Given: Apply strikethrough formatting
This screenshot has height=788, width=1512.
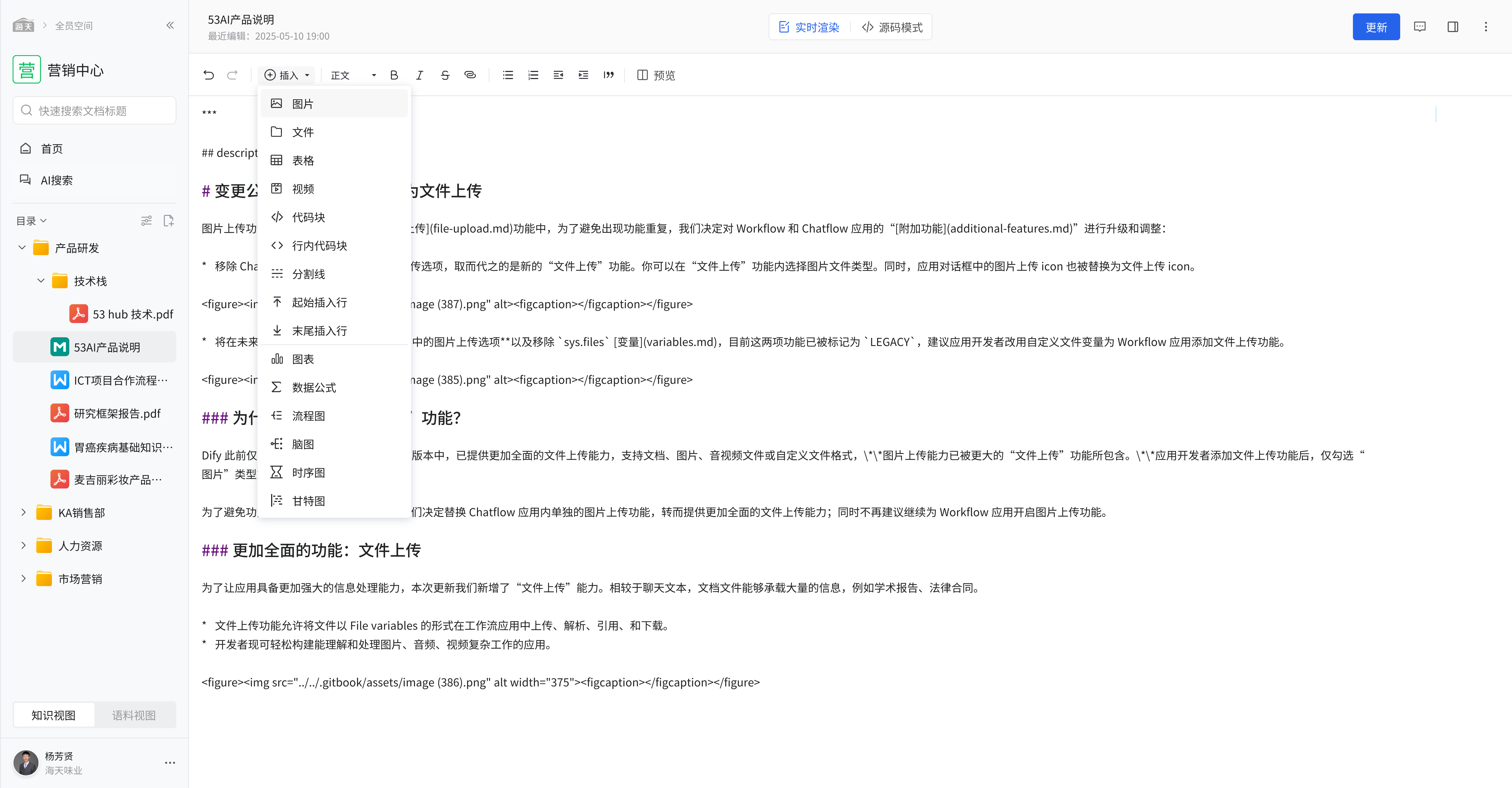Looking at the screenshot, I should coord(445,75).
